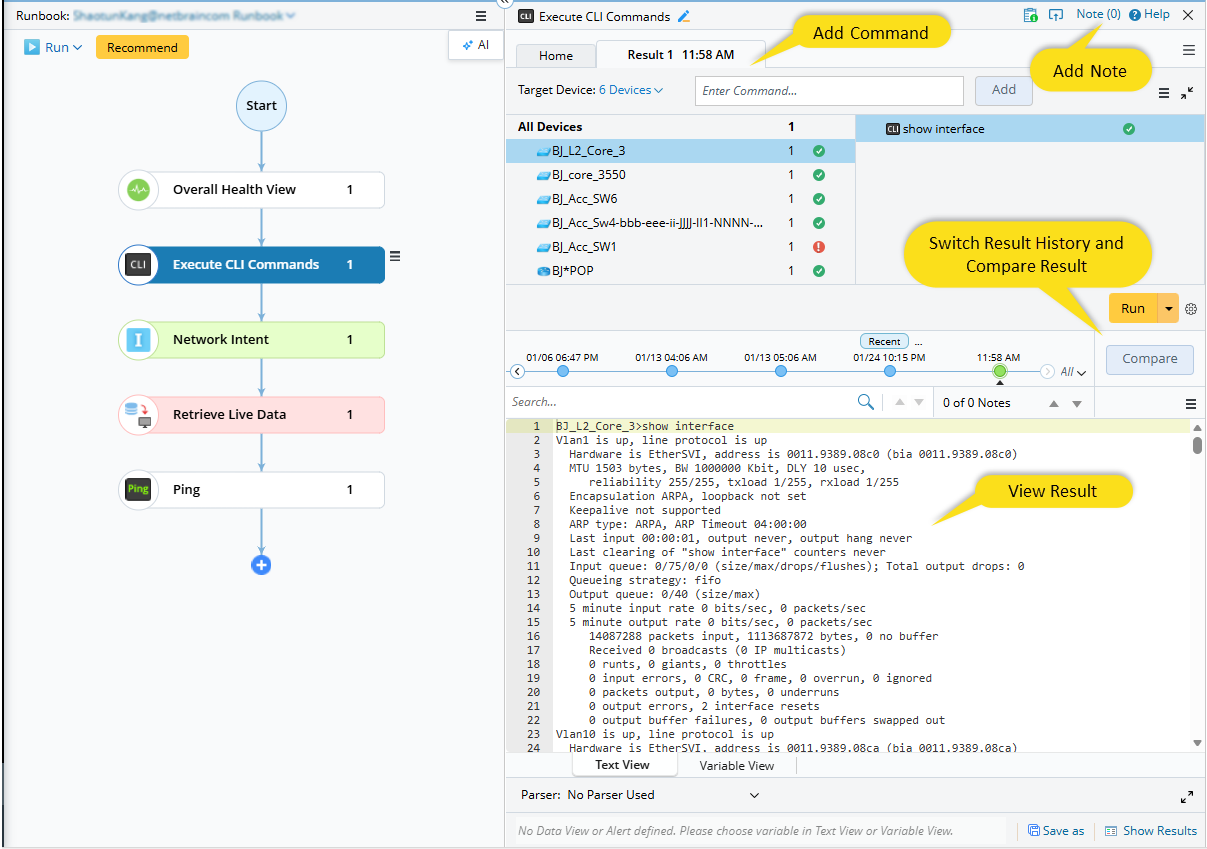Click the result Search field
This screenshot has height=849, width=1207.
(681, 402)
